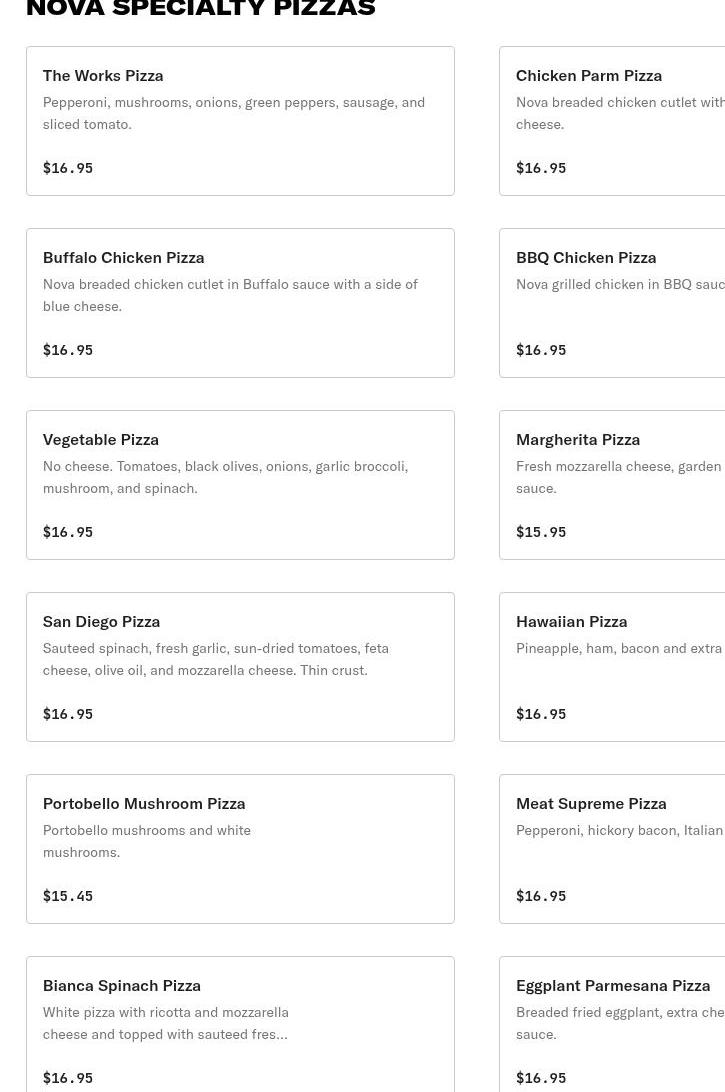Click The Works Pizza toppings description

click(233, 113)
